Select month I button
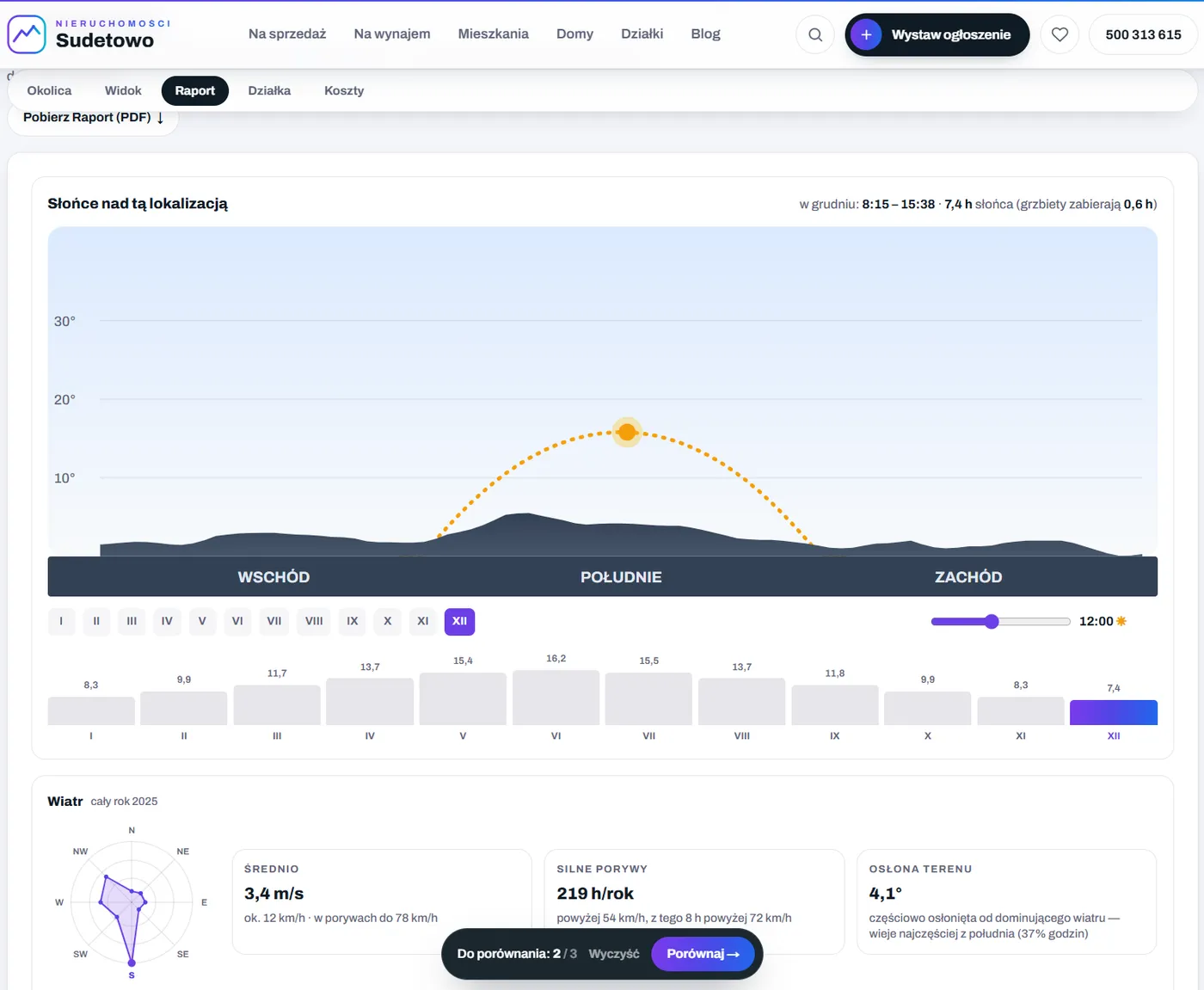 point(61,621)
